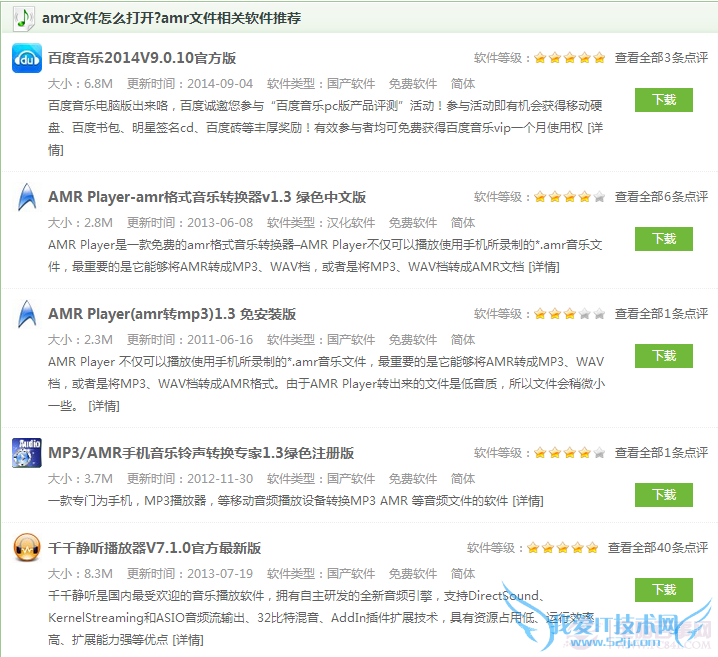Click star rating of MP3/AMR 转换专家
The width and height of the screenshot is (718, 657).
pyautogui.click(x=570, y=453)
